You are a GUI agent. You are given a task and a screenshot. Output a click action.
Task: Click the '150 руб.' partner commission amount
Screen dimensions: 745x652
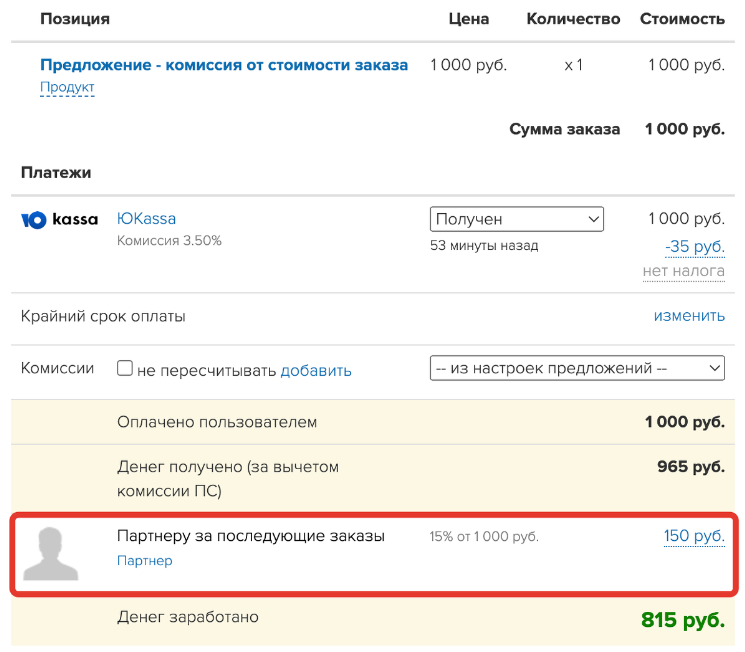(694, 536)
